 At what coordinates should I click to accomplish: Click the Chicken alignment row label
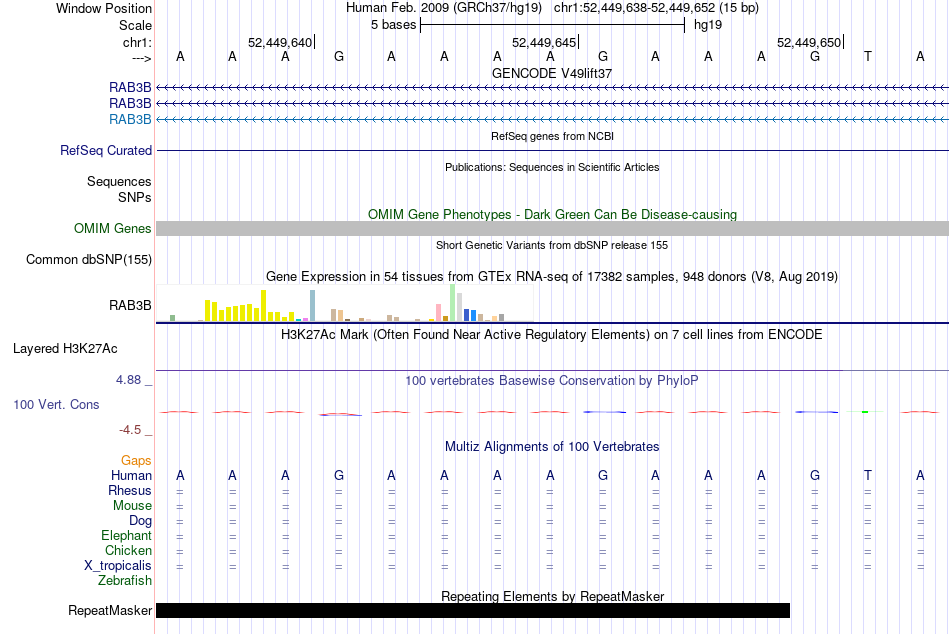(x=128, y=550)
